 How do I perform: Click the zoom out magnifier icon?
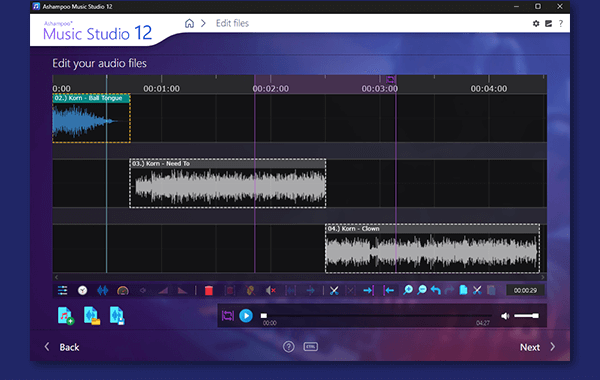(422, 290)
